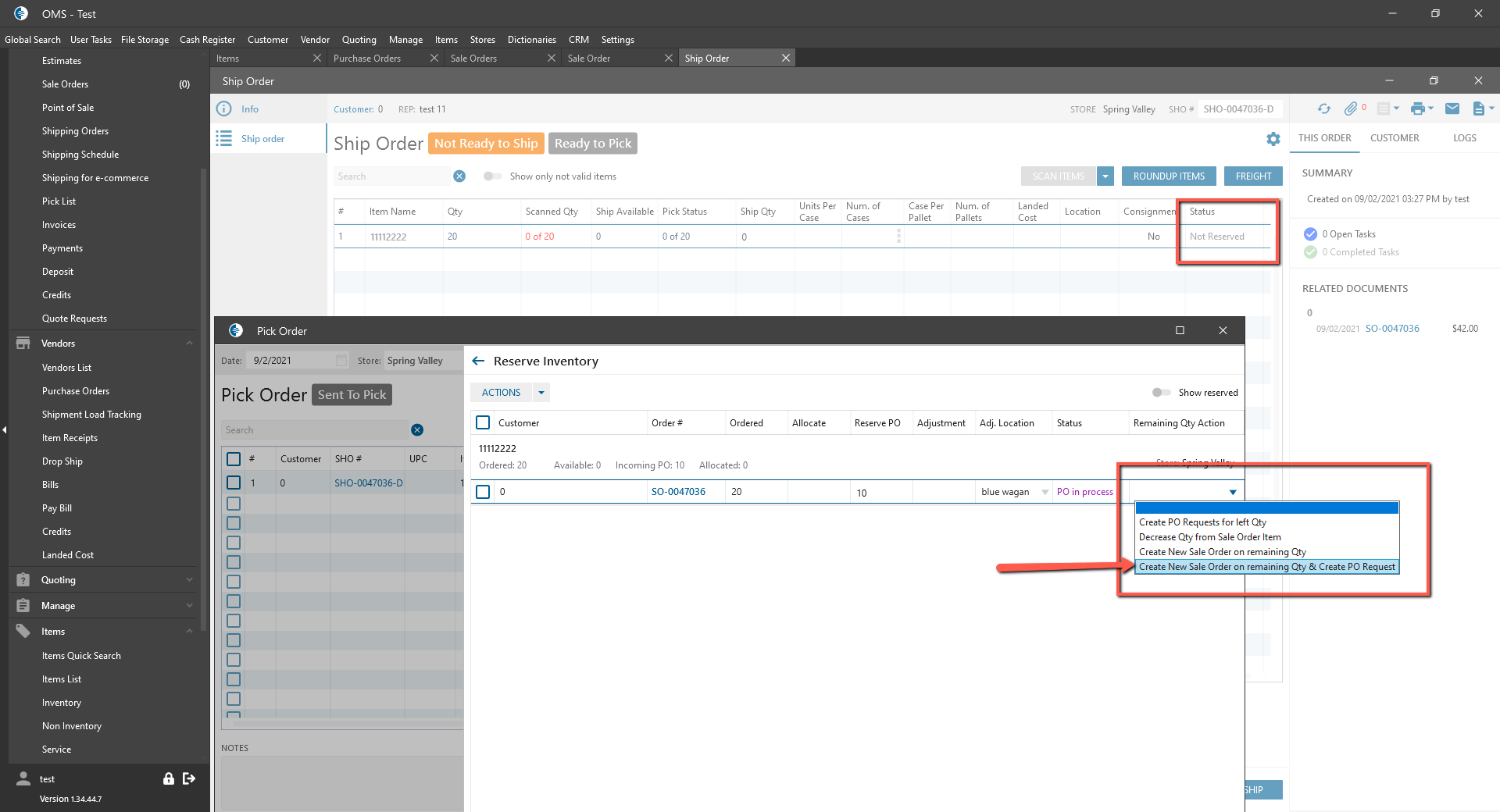Image resolution: width=1500 pixels, height=812 pixels.
Task: Open Ship Order grid settings gear
Action: pos(1273,139)
